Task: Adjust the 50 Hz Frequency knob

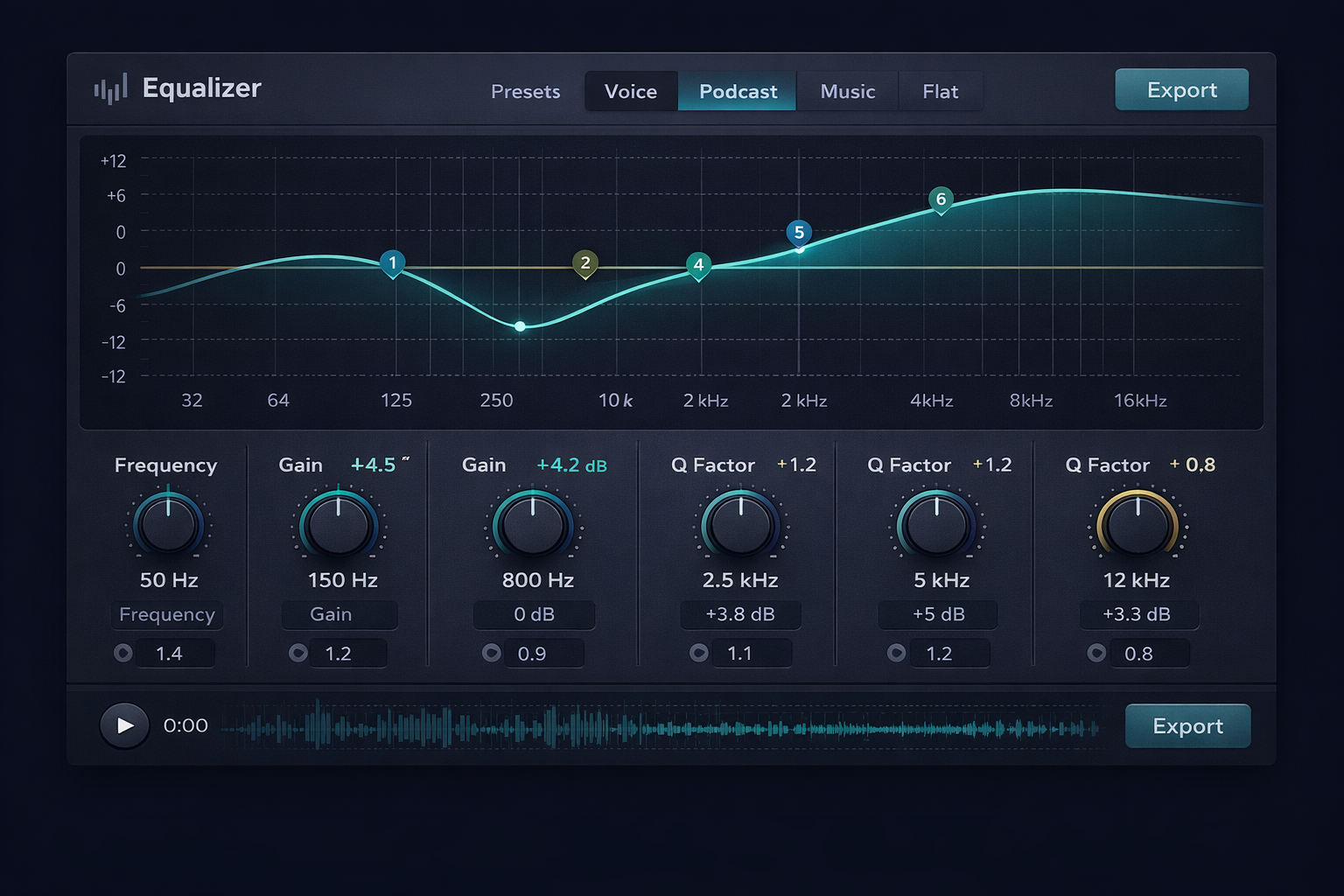Action: pyautogui.click(x=167, y=525)
